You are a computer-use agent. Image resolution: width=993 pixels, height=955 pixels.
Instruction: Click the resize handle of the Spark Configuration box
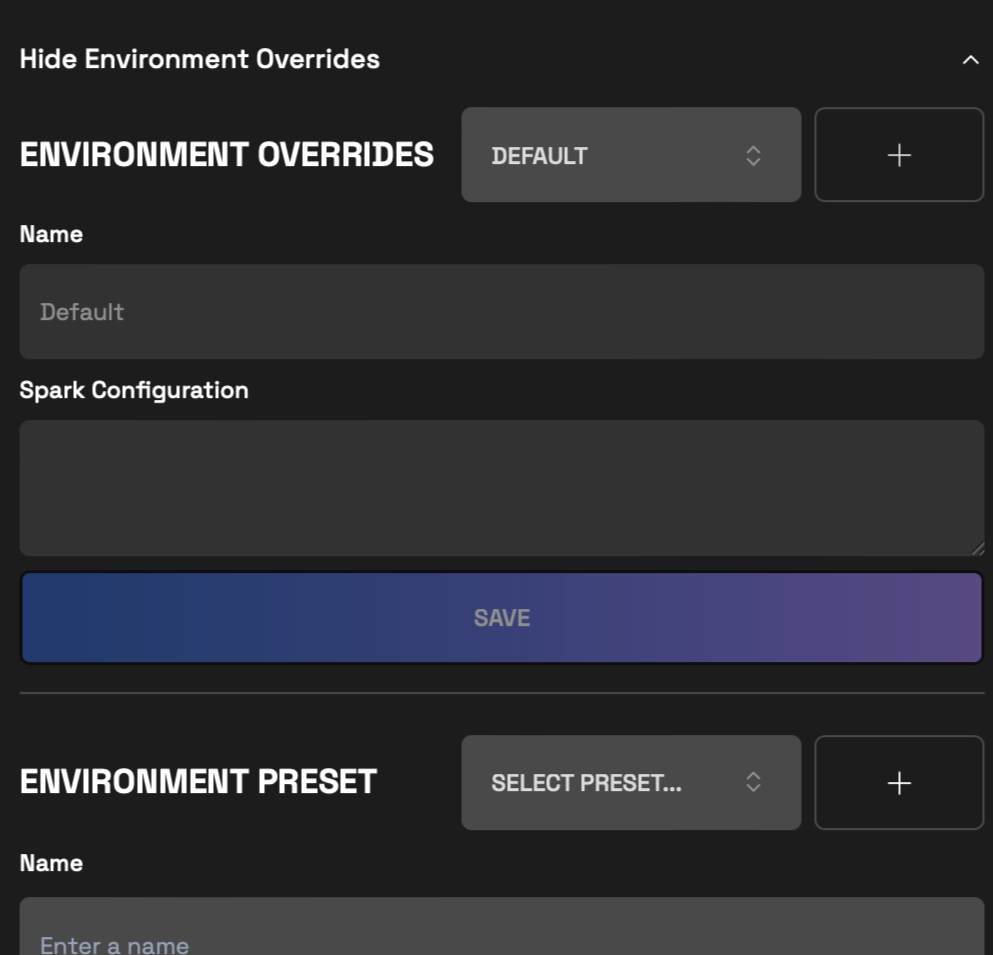[978, 547]
